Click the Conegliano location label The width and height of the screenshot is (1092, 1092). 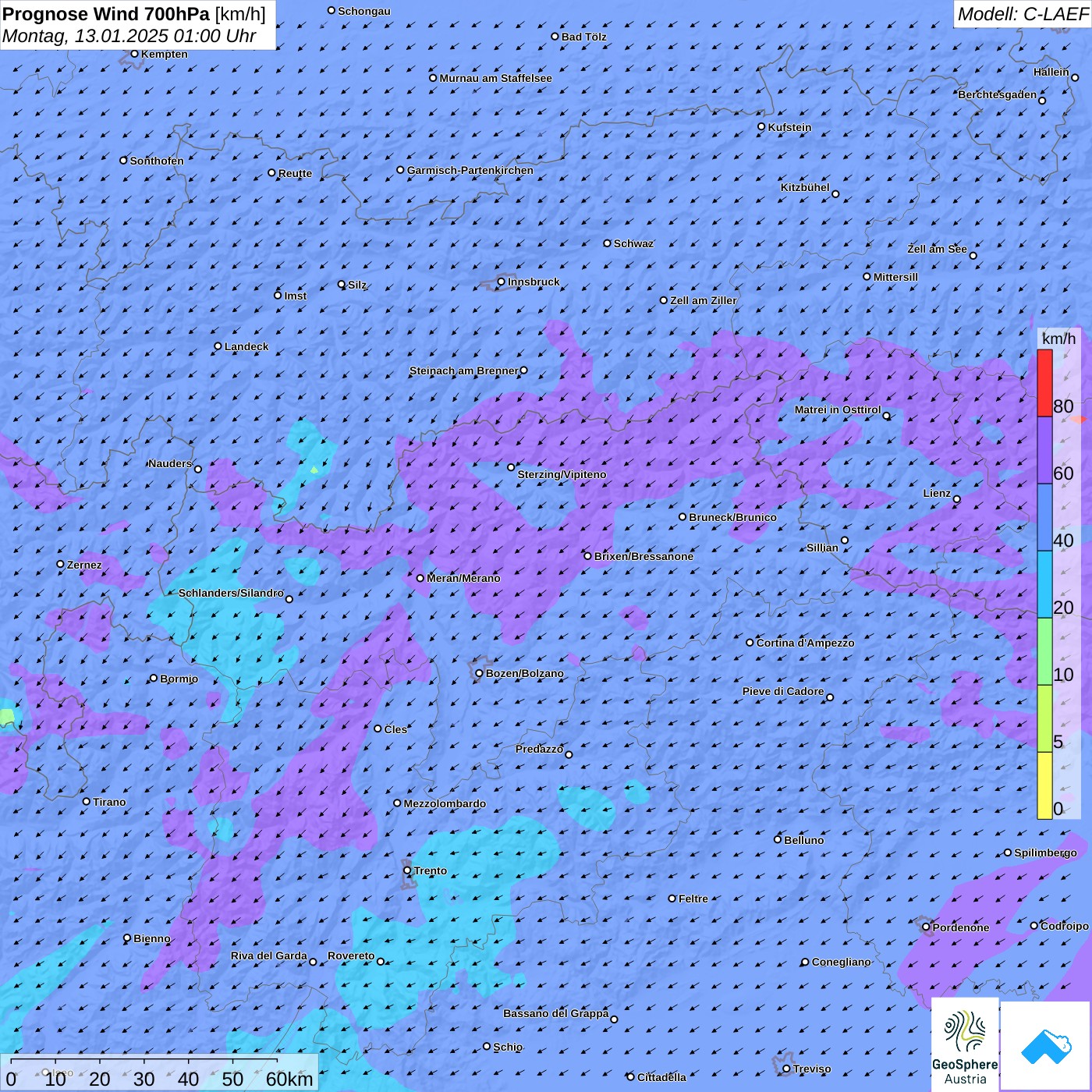tap(841, 962)
